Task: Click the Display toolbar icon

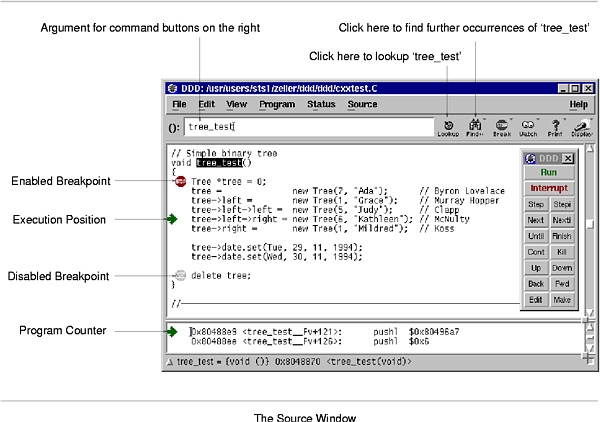Action: pos(581,126)
